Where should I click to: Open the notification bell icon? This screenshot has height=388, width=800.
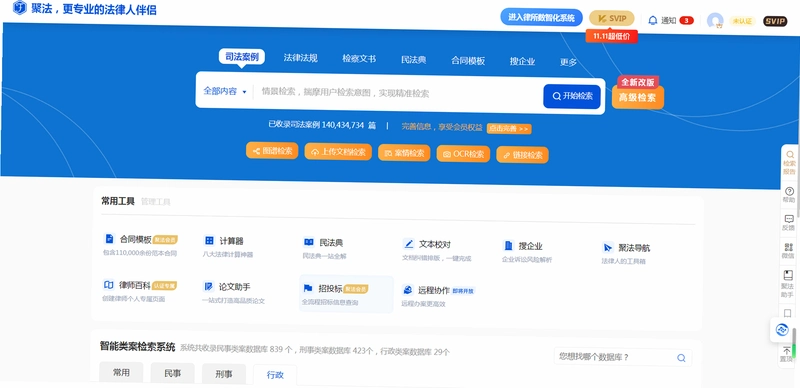(653, 20)
